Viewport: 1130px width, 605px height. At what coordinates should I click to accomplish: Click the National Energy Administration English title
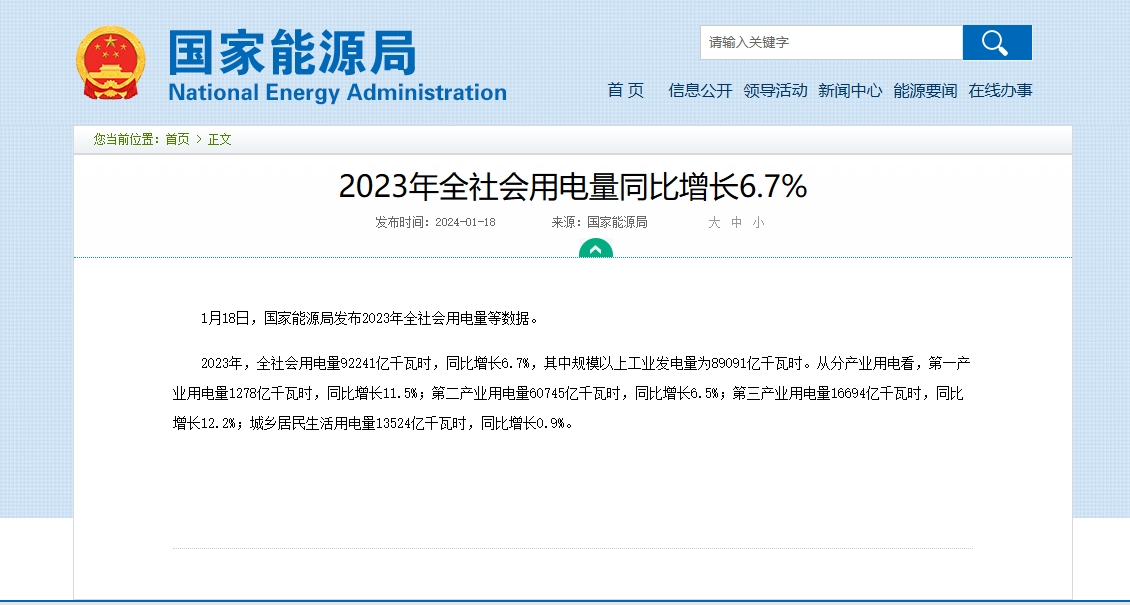point(337,92)
